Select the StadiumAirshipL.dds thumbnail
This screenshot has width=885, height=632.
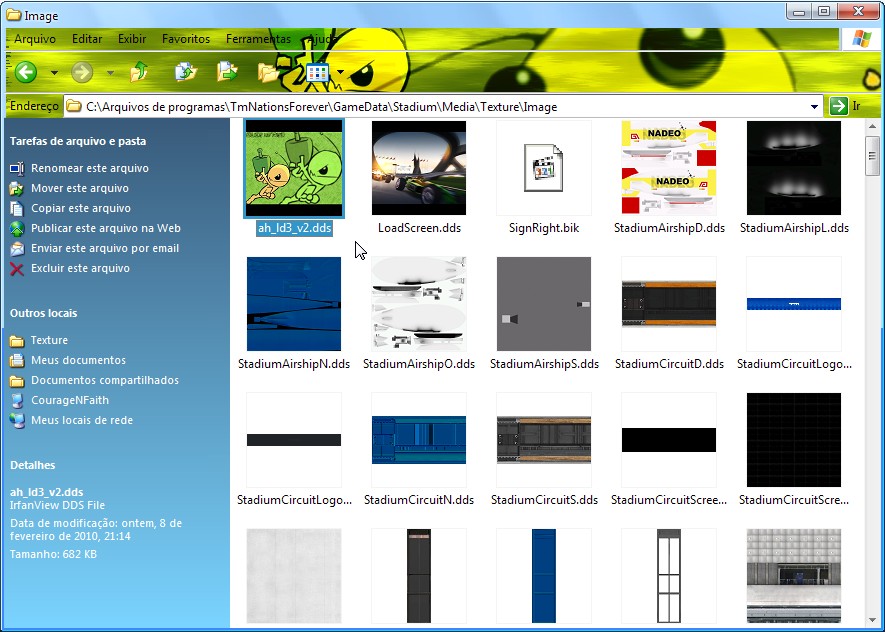tap(794, 168)
